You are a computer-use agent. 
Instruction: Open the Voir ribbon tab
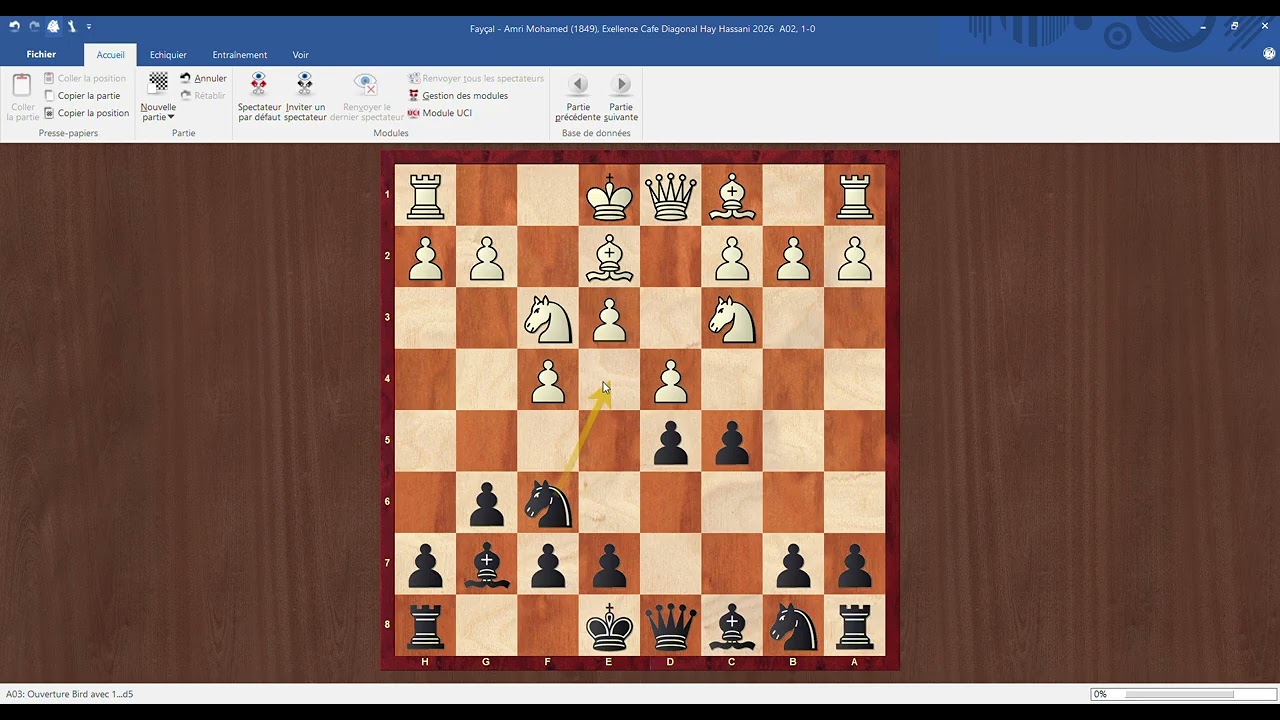(x=300, y=55)
